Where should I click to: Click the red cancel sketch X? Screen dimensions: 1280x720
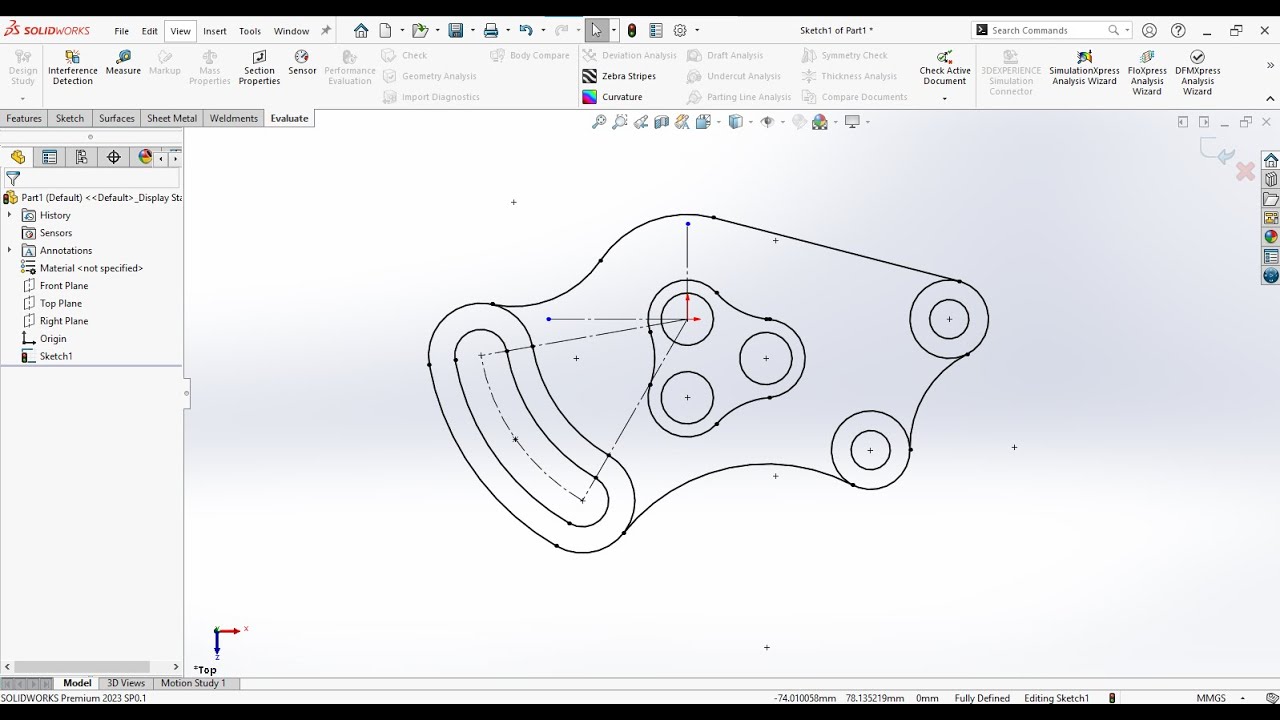1245,172
